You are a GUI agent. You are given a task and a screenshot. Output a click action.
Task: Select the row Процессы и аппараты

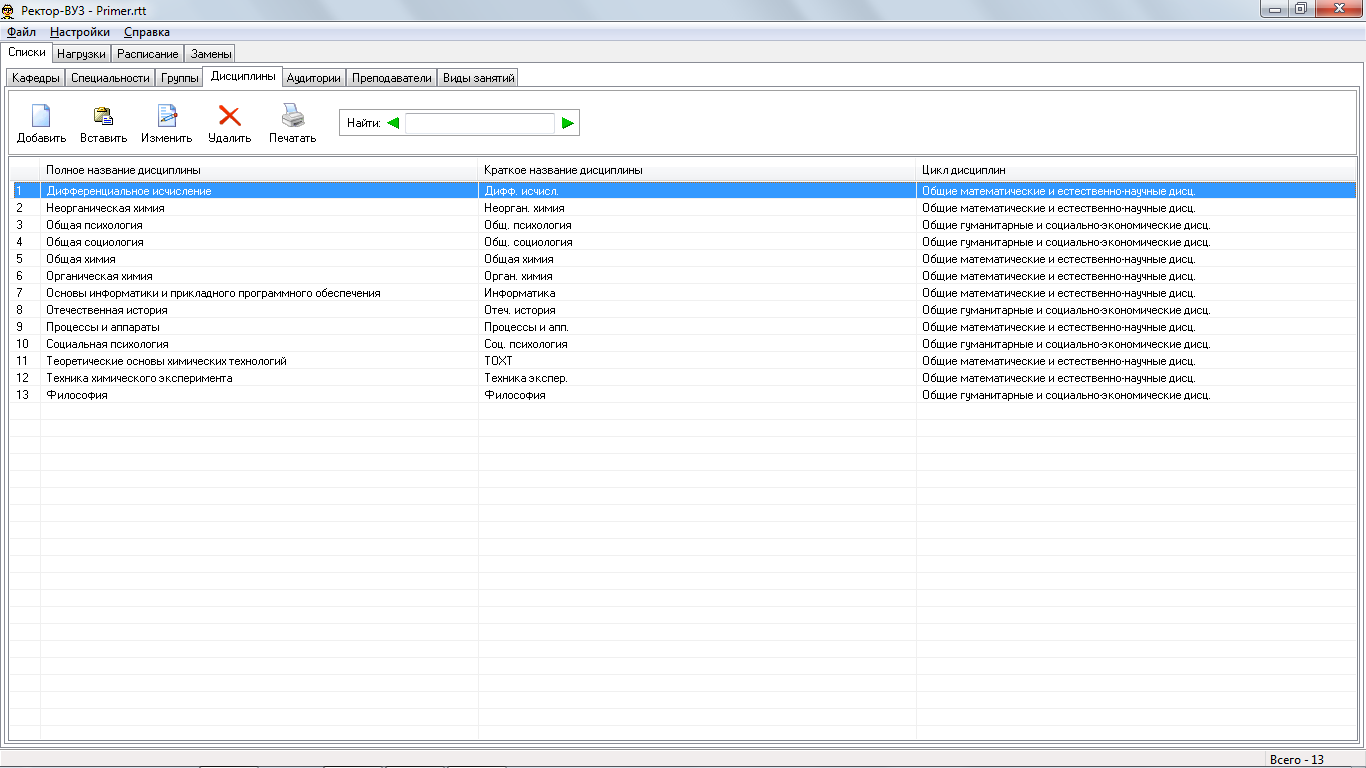(x=684, y=327)
